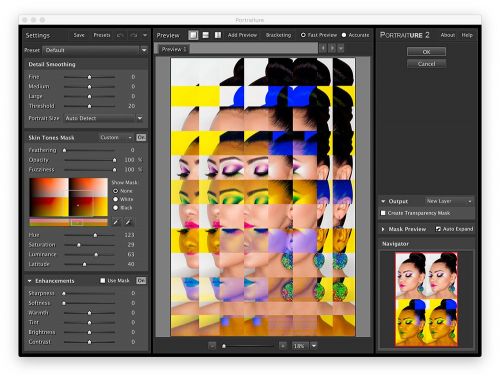
Task: Check Create Transparency Mask
Action: pos(383,213)
